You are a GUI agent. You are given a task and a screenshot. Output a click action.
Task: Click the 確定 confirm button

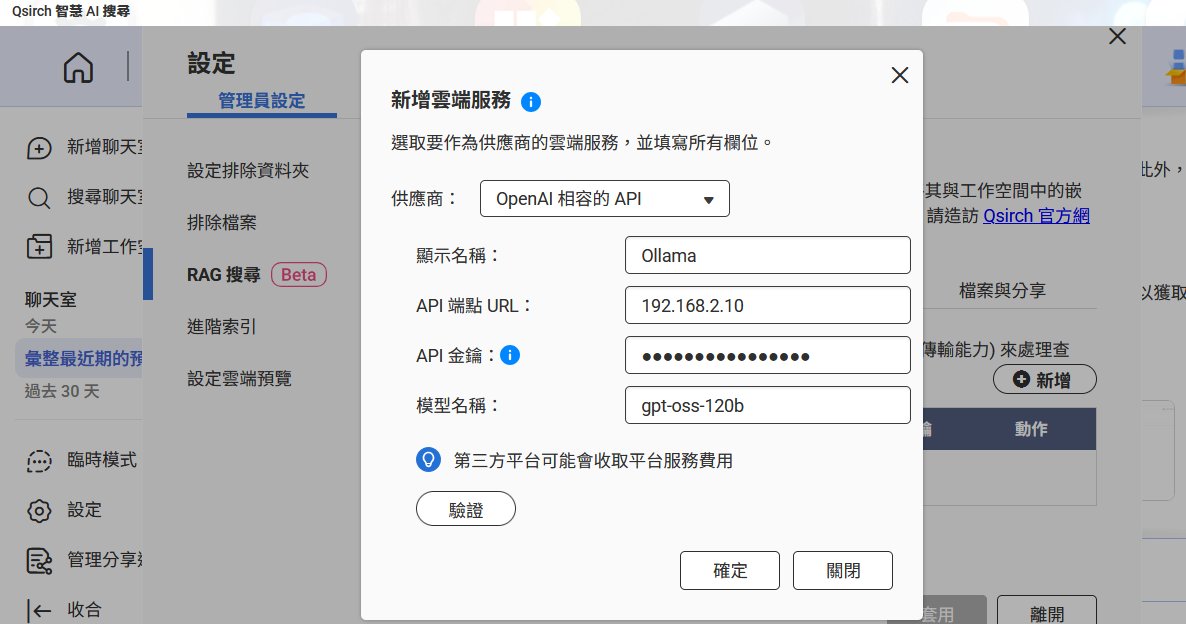point(730,570)
